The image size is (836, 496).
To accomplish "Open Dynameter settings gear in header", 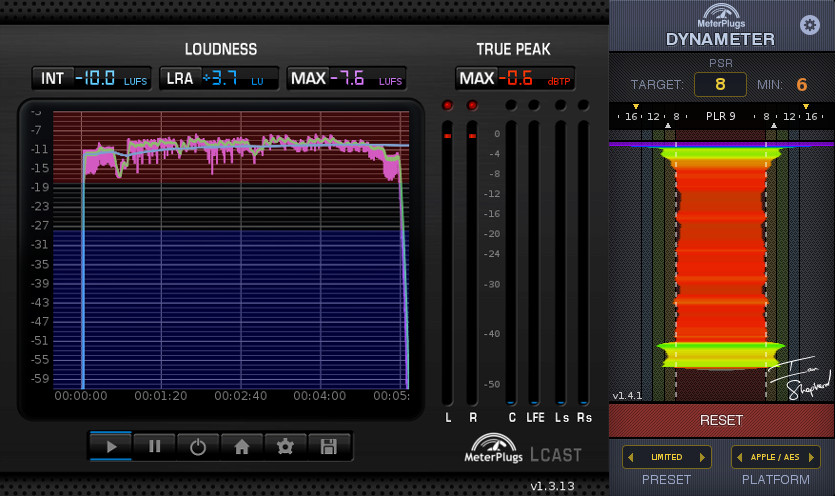I will tap(809, 25).
